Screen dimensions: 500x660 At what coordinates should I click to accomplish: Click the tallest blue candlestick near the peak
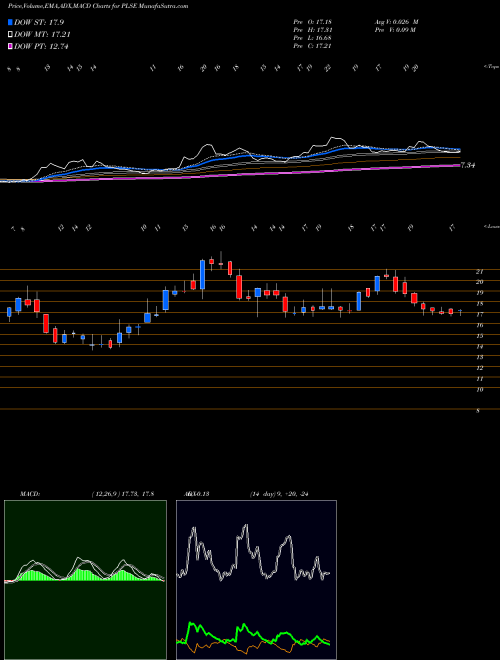pyautogui.click(x=202, y=274)
